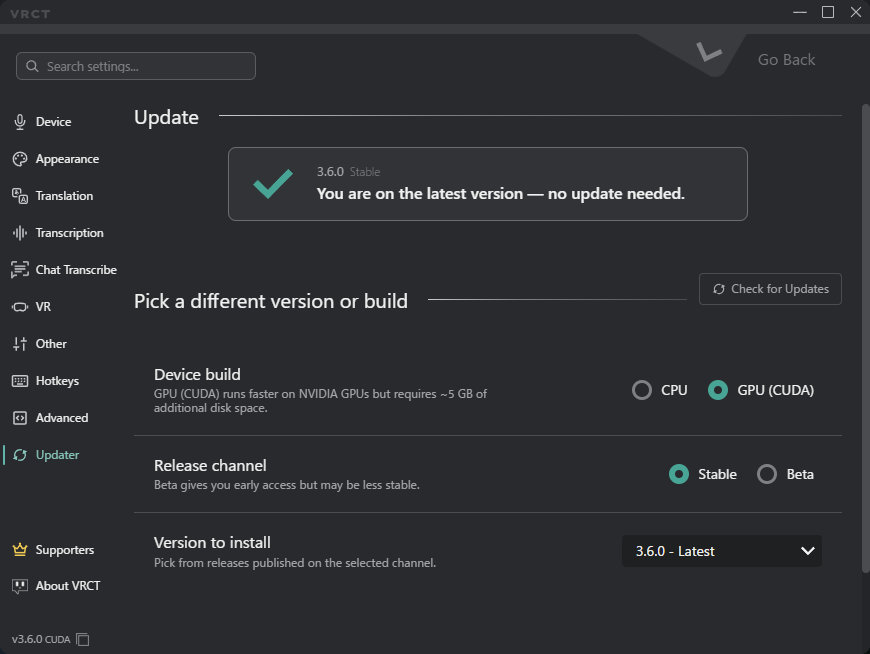Click the keyboard icon for Hotkeys
870x654 pixels.
tap(20, 381)
